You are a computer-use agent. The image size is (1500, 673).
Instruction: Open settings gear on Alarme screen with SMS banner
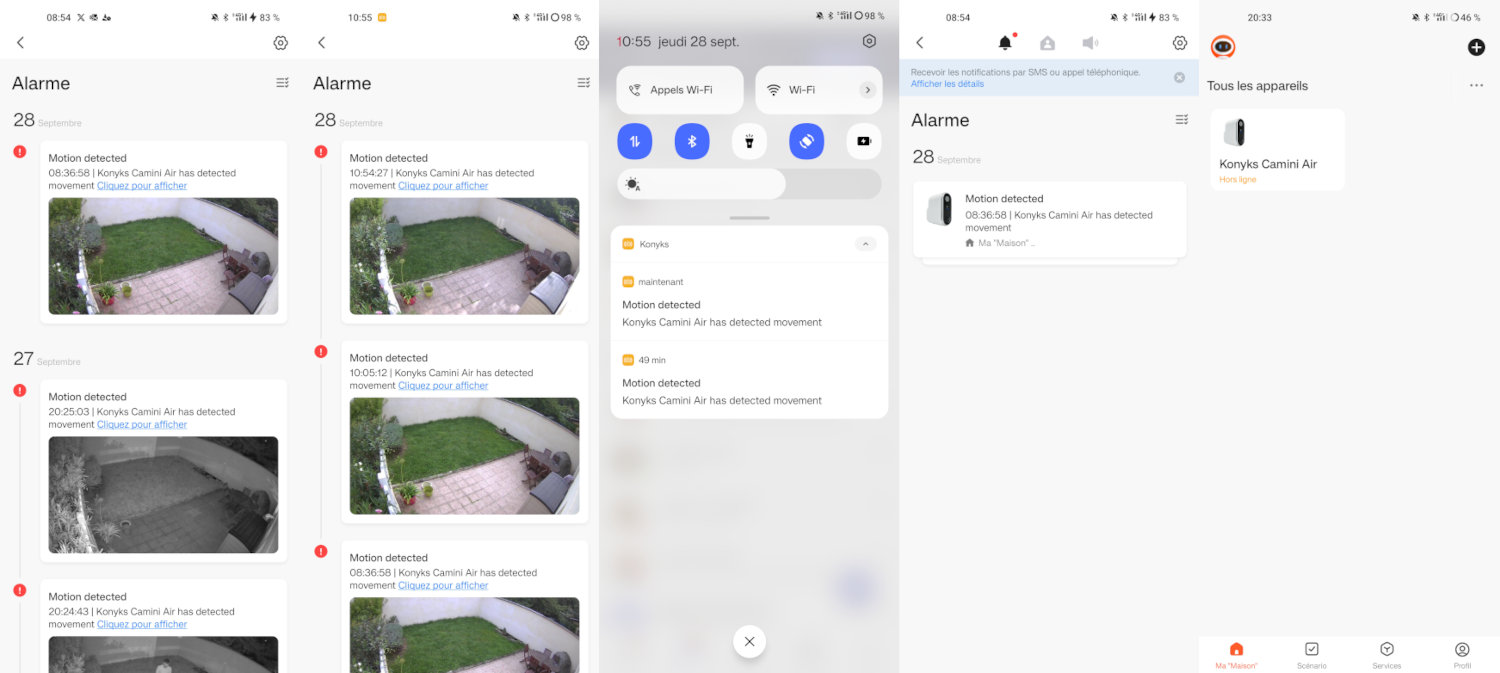pos(1180,43)
